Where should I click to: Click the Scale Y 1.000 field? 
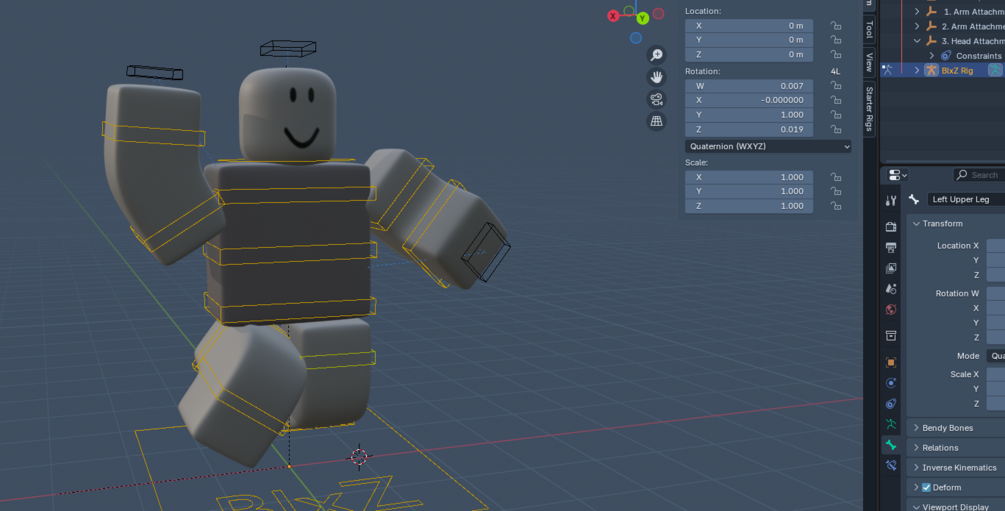pyautogui.click(x=749, y=191)
